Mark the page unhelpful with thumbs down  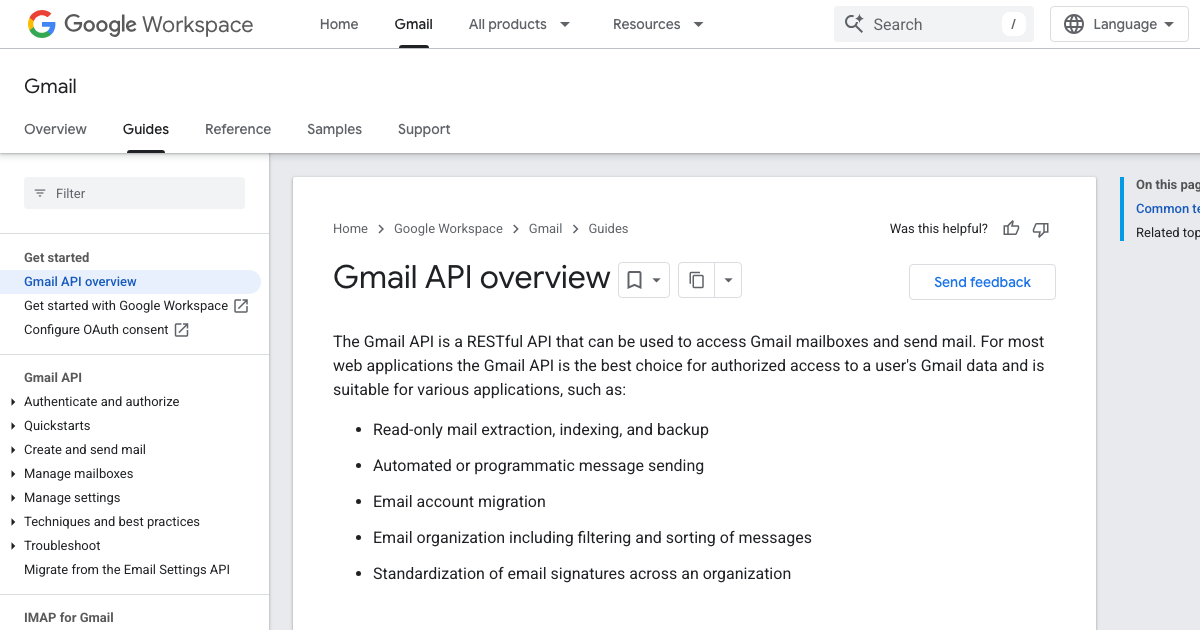click(x=1040, y=228)
